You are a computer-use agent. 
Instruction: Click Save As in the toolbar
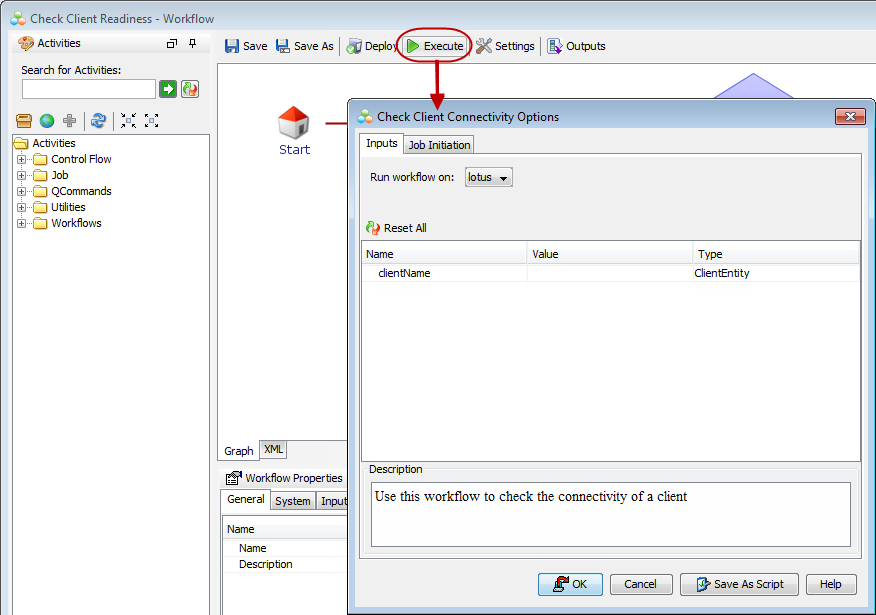[x=304, y=46]
